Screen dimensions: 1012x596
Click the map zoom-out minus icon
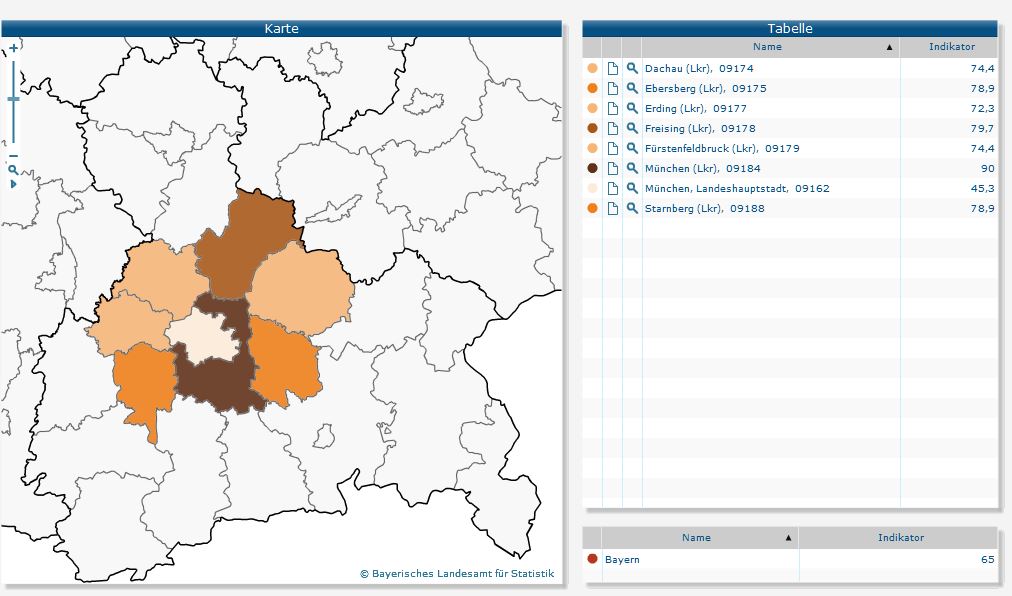coord(13,156)
